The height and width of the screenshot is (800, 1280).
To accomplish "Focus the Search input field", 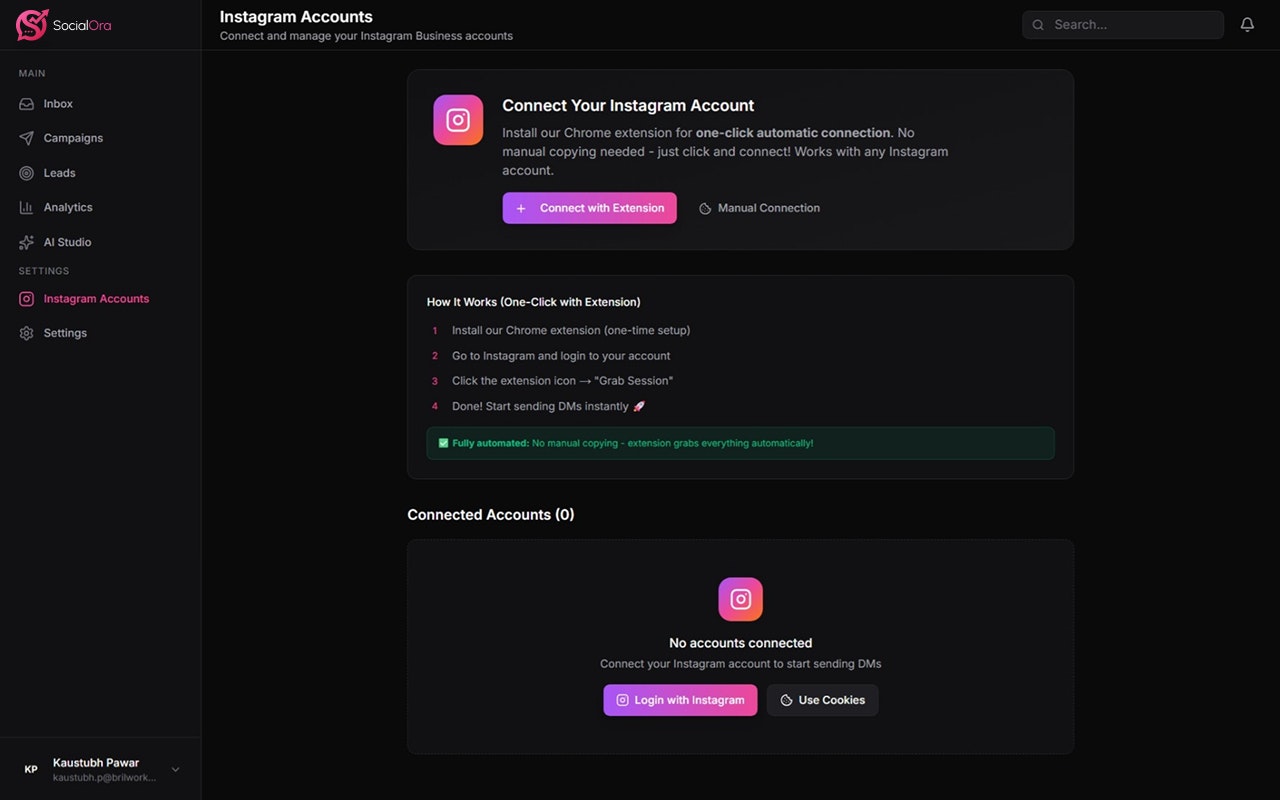I will (1130, 25).
